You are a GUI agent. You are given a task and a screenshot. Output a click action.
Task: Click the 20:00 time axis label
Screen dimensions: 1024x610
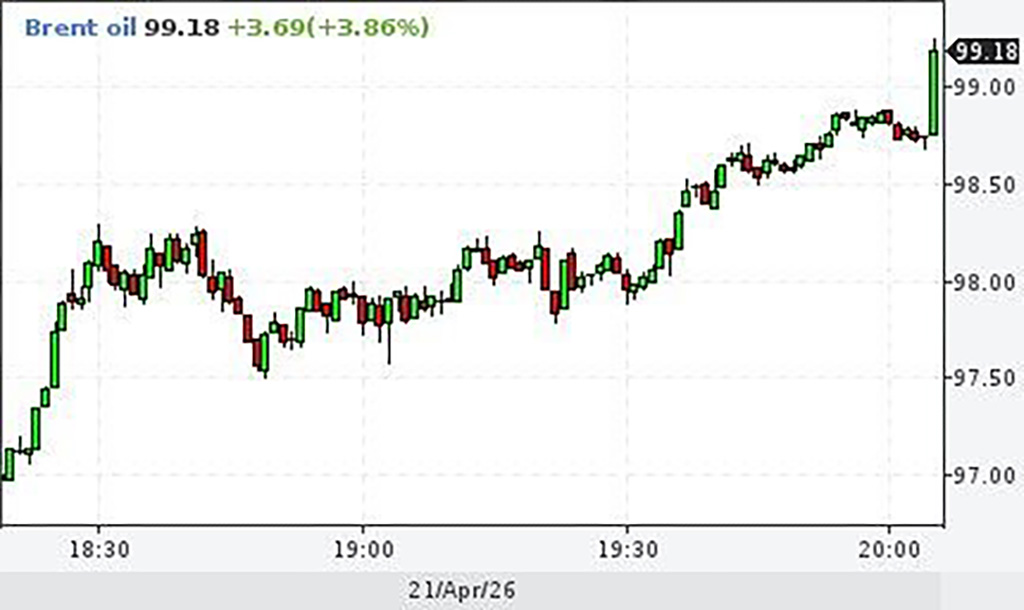coord(889,549)
